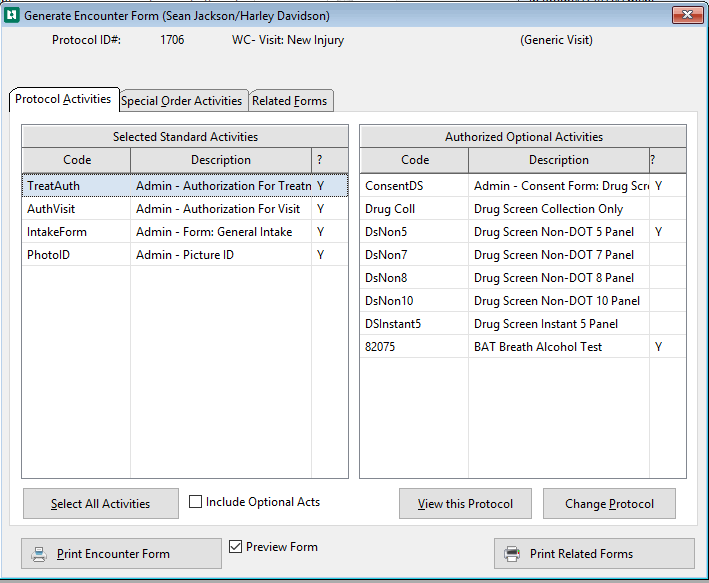709x583 pixels.
Task: Click 'Drug Screen Non-DOT 8 Panel' description
Action: point(554,278)
